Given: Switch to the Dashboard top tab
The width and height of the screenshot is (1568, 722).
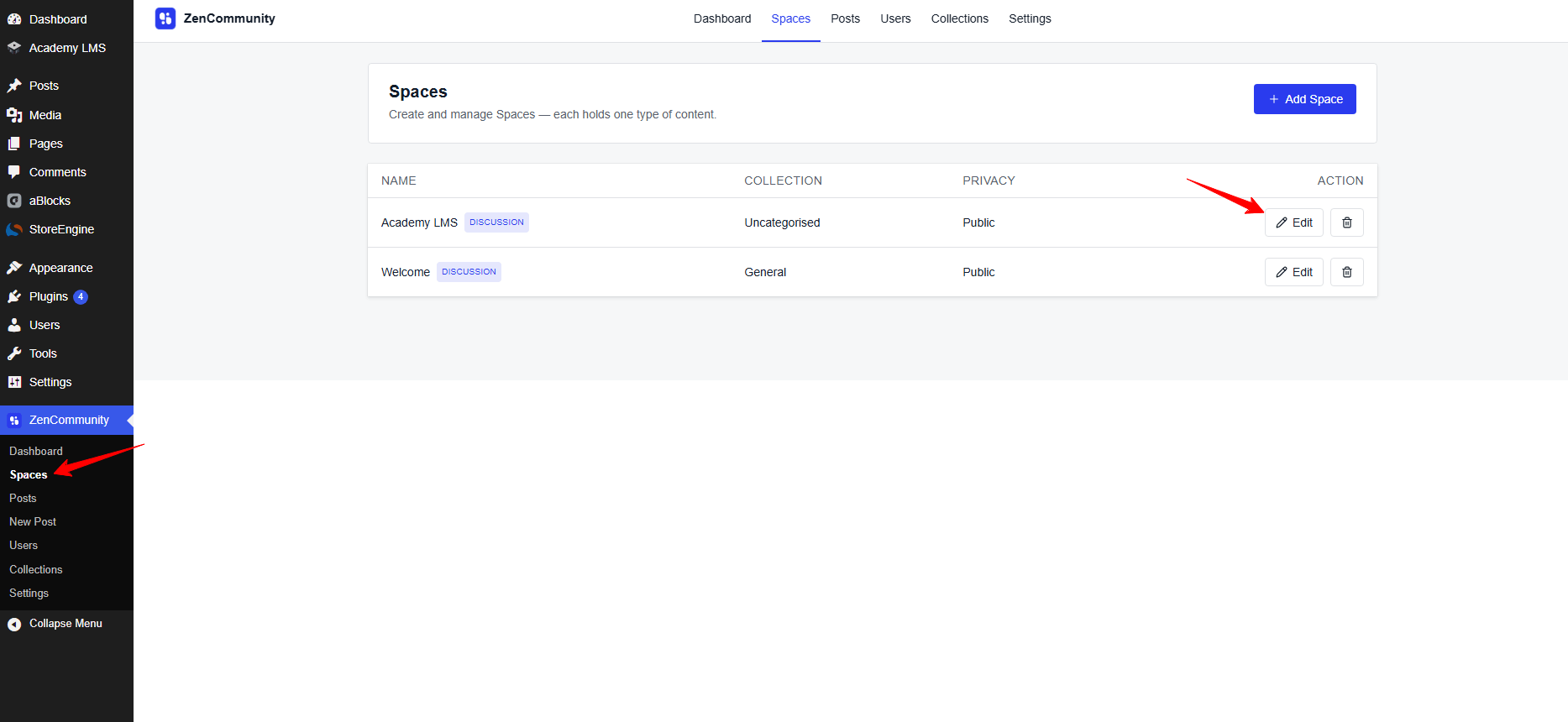Looking at the screenshot, I should [722, 18].
